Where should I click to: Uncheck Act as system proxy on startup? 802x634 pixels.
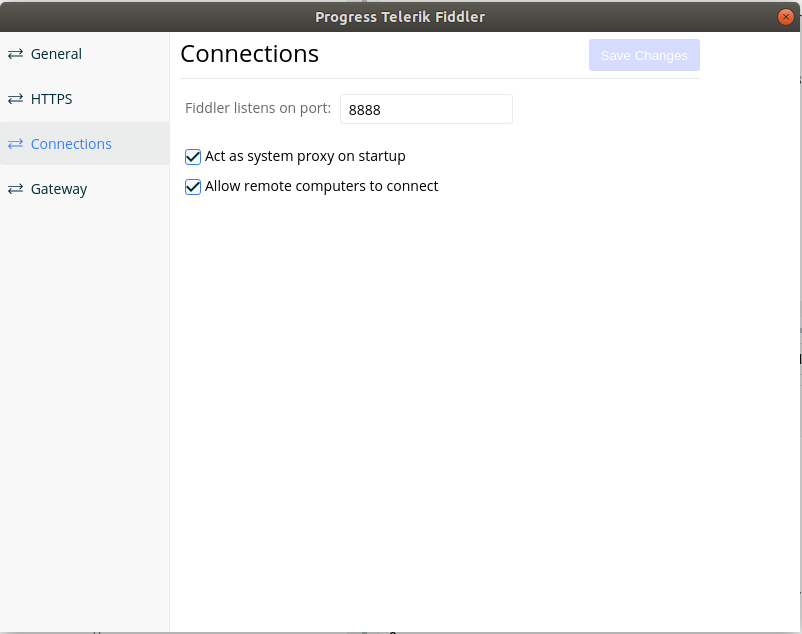click(193, 157)
